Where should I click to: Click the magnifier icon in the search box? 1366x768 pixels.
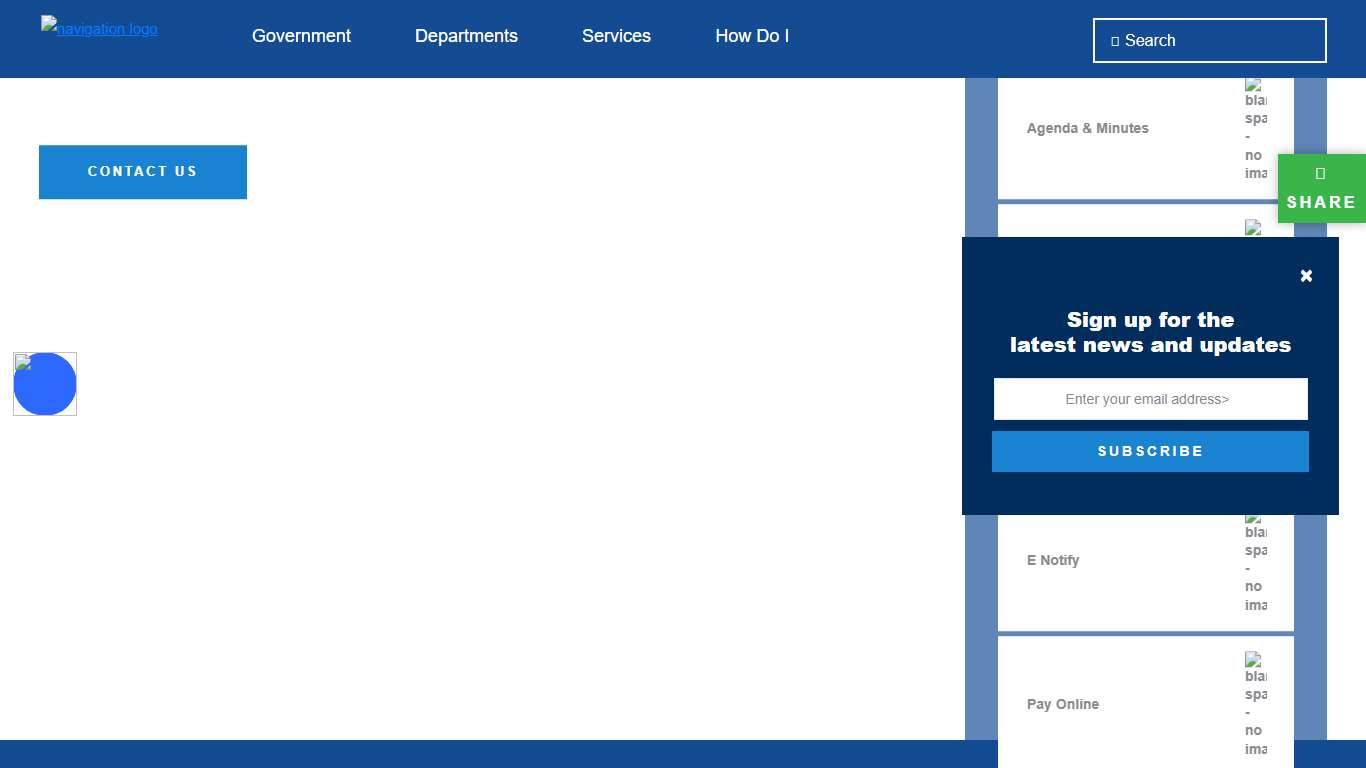[x=1115, y=41]
